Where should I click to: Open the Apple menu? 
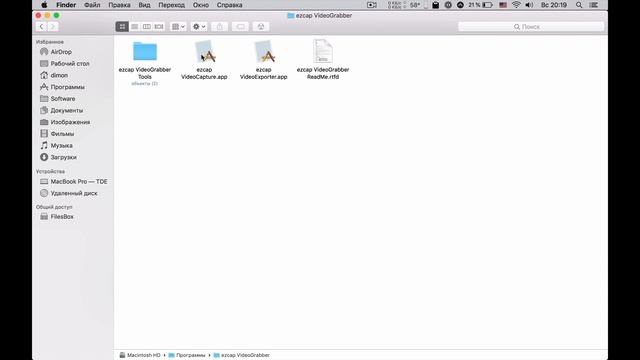coord(44,5)
